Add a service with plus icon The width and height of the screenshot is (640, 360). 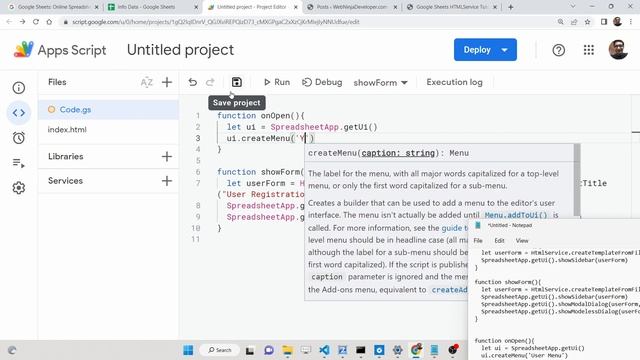[167, 180]
